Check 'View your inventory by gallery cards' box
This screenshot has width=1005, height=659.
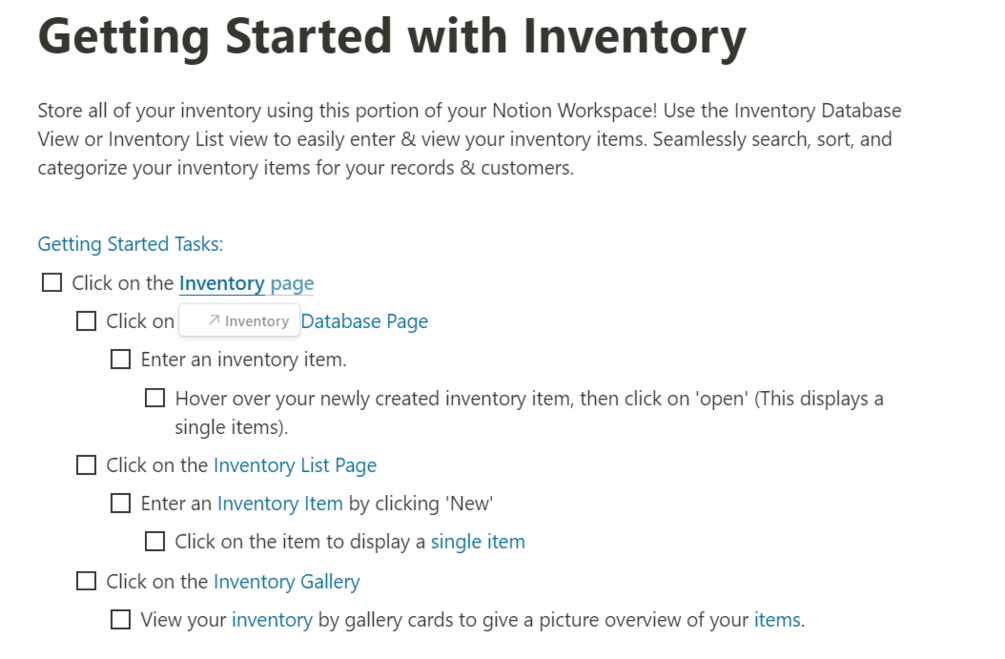tap(121, 619)
